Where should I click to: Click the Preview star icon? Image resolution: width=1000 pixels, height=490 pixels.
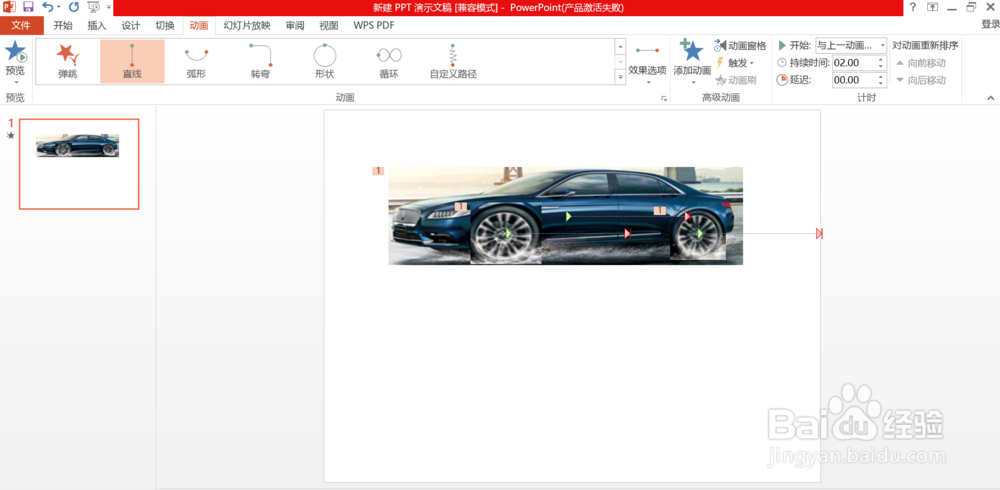pos(15,52)
